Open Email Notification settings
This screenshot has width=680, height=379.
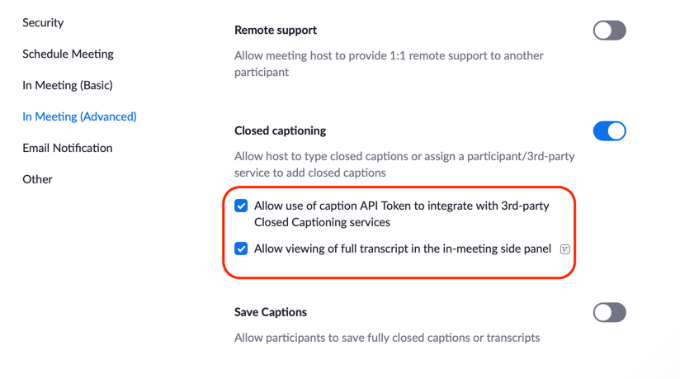pos(68,148)
